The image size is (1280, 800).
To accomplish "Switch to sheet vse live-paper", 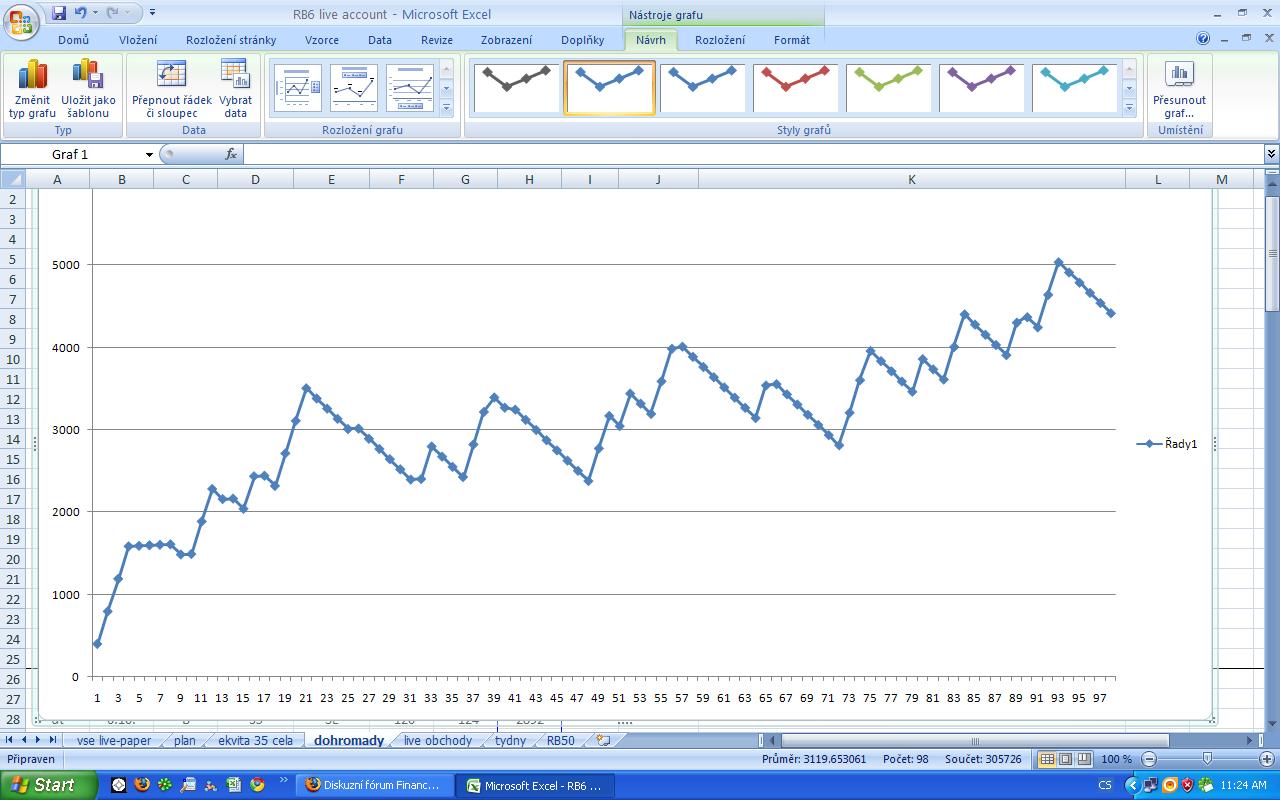I will click(112, 741).
